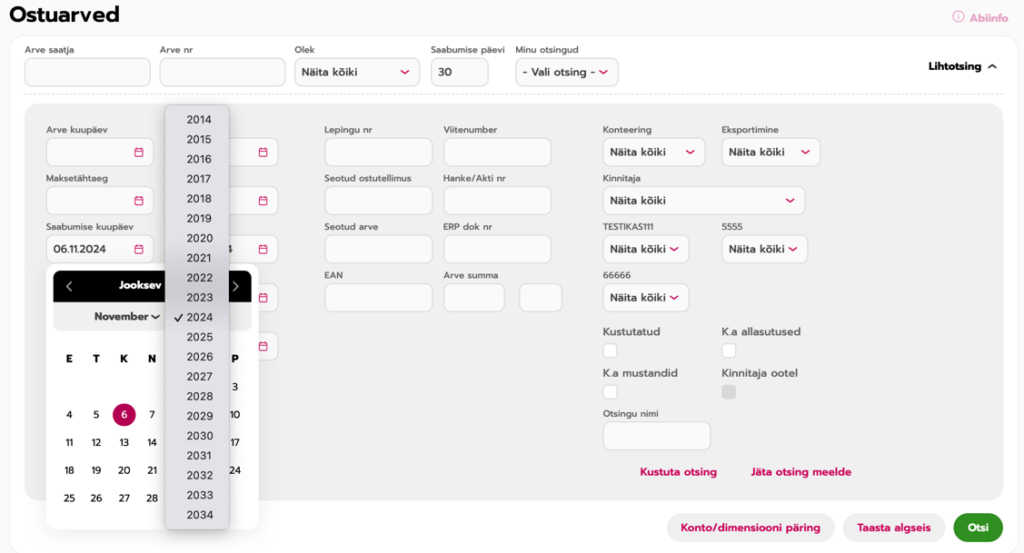Click calendar icon in Saabumise kuupäev field

point(139,249)
